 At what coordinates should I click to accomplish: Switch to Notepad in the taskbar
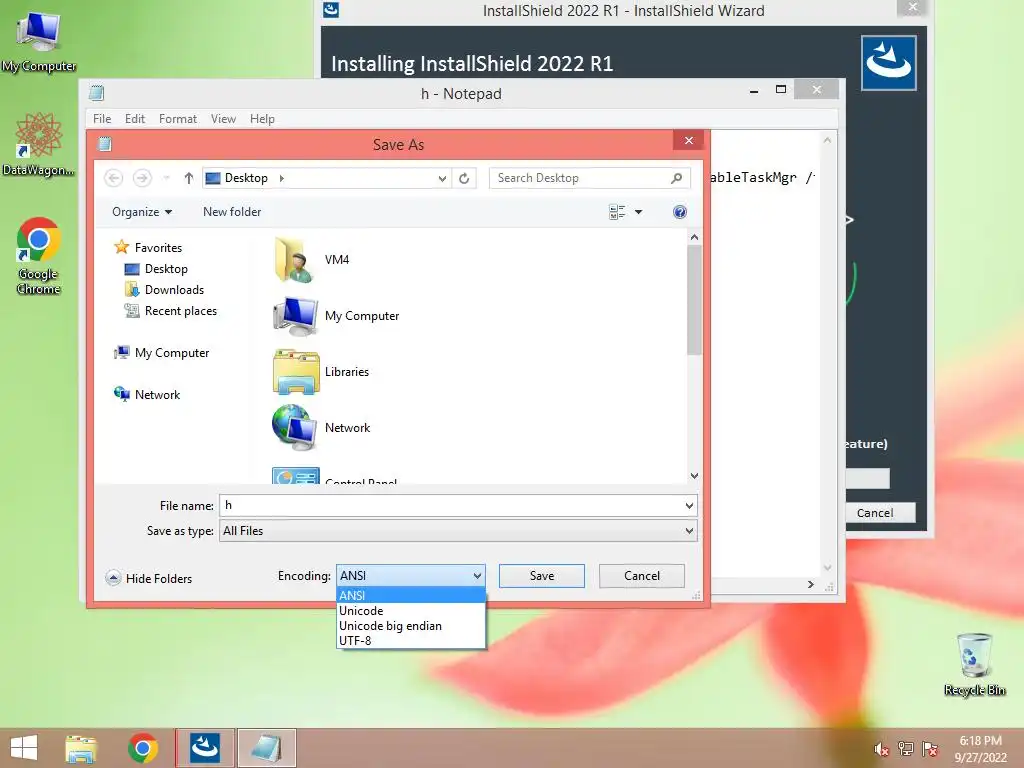(x=266, y=748)
